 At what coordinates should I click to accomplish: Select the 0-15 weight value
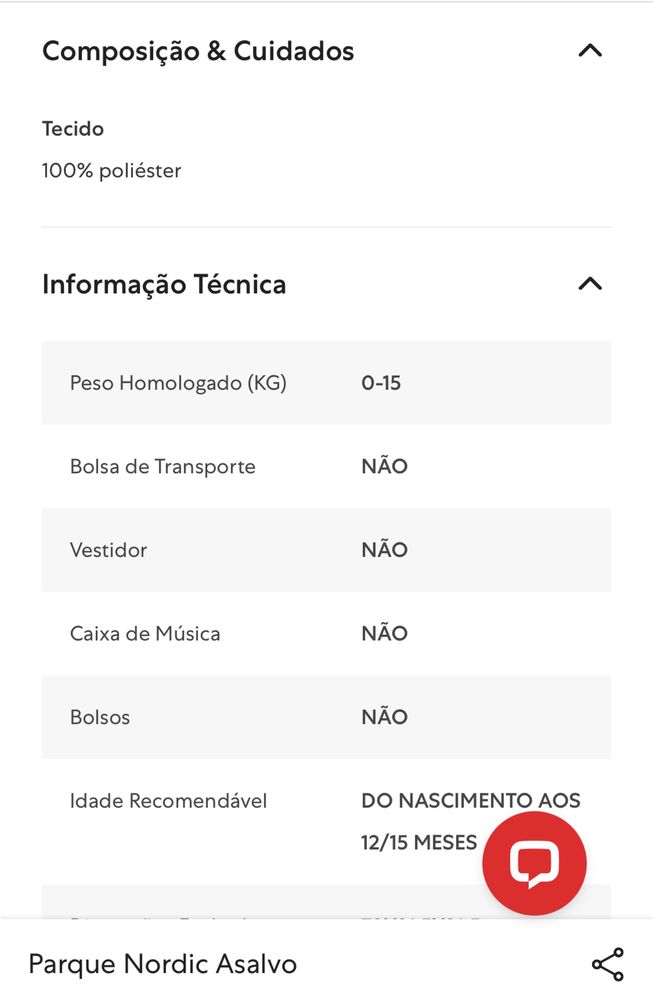[x=381, y=383]
